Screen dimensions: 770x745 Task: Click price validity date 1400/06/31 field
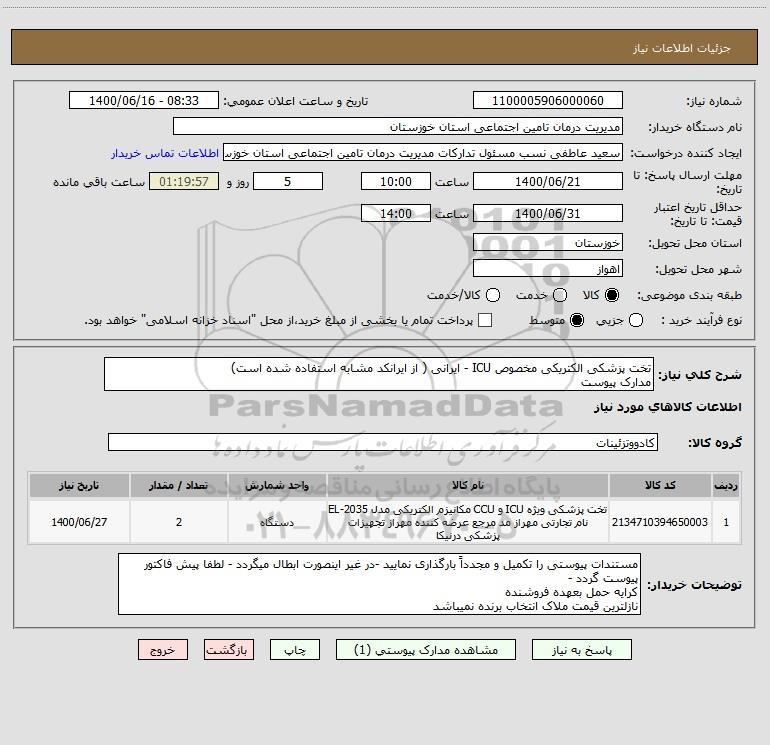pyautogui.click(x=548, y=213)
